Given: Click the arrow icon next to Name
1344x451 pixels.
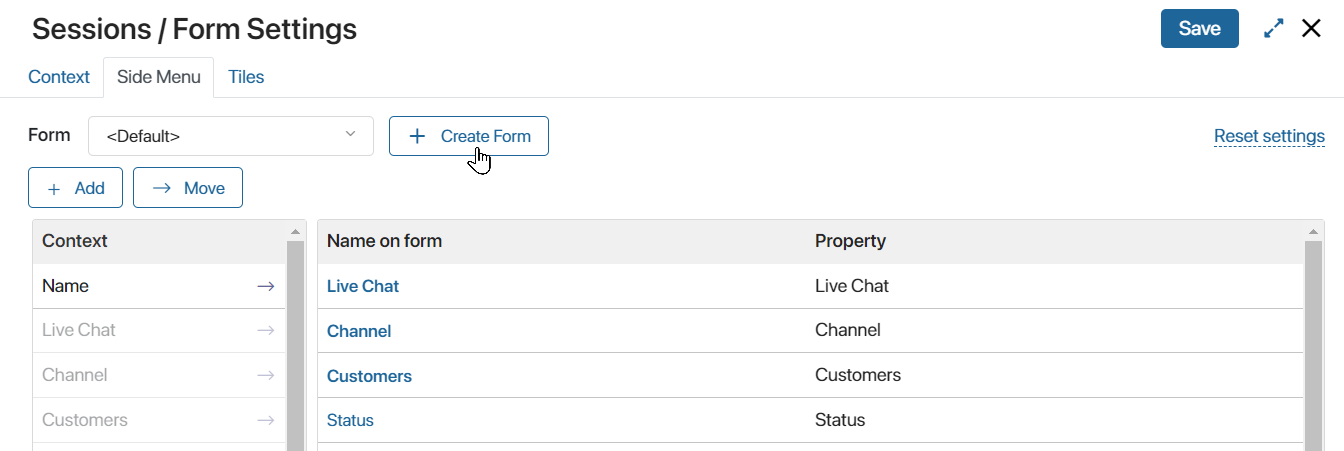Looking at the screenshot, I should pos(265,286).
